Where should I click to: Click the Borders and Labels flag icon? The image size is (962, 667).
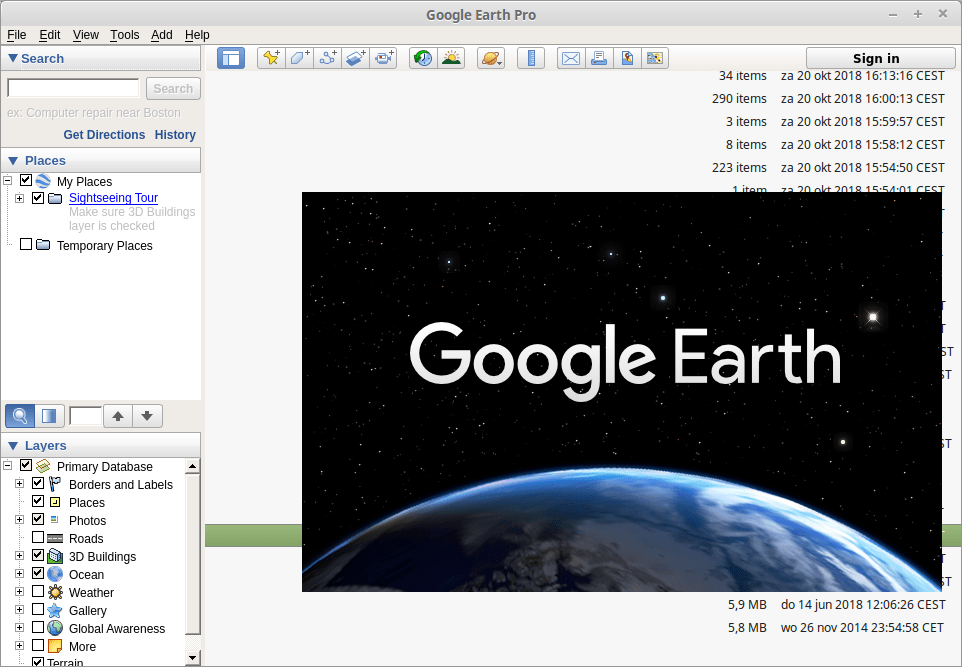(55, 484)
